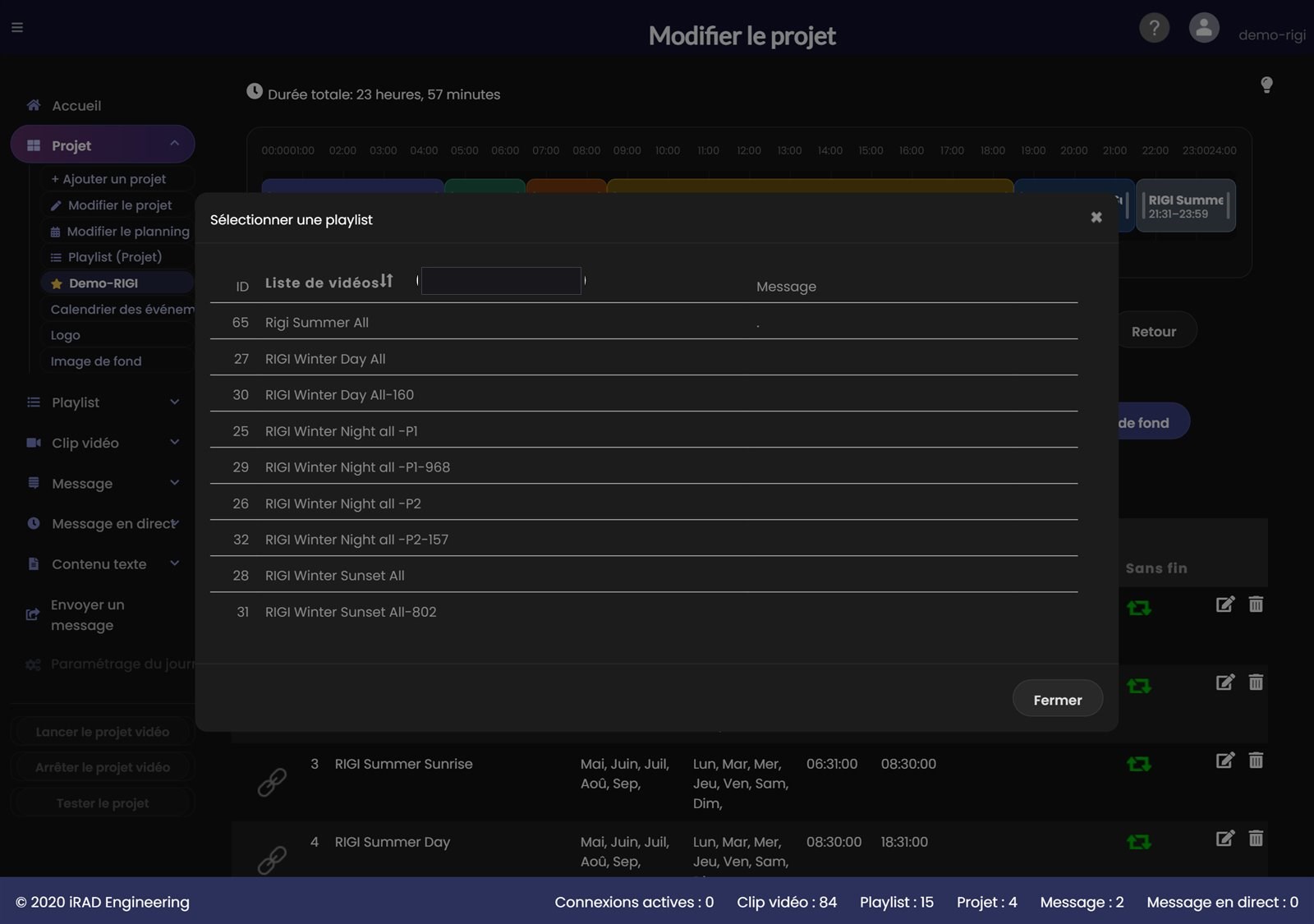
Task: Click link icon of RIGI Summer Day
Action: click(272, 860)
